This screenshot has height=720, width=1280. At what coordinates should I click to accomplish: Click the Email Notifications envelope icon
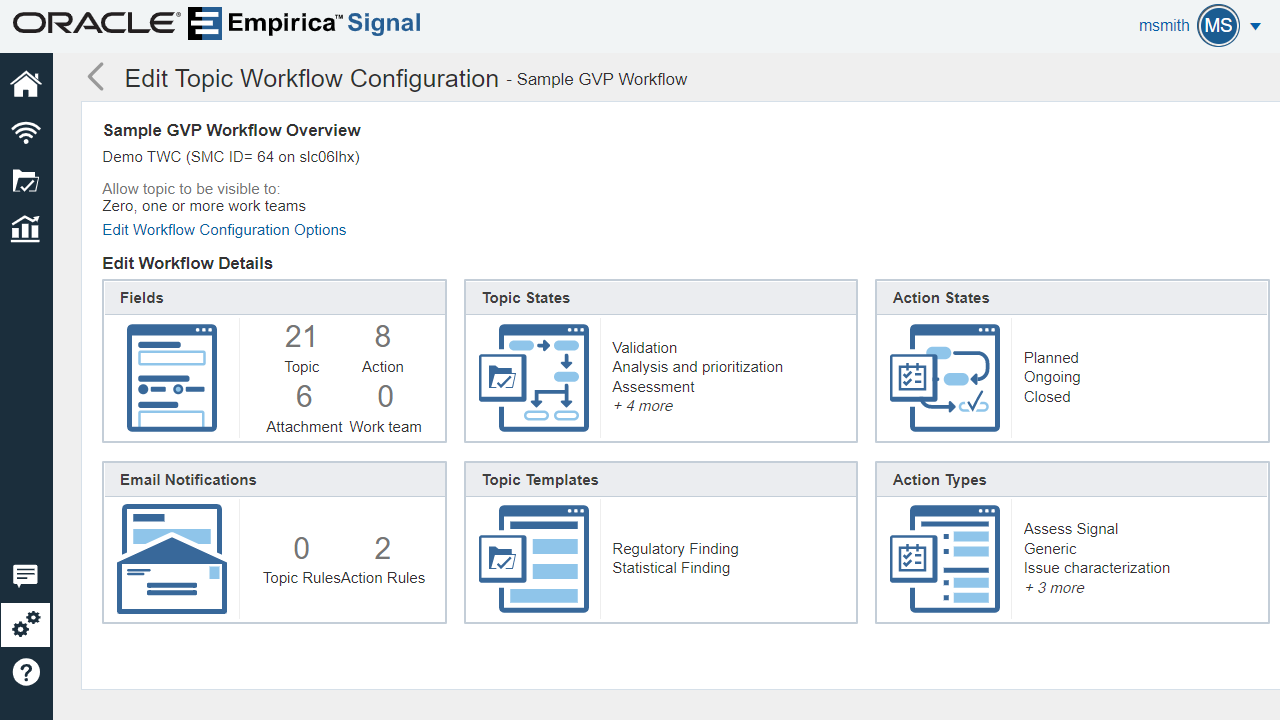coord(172,559)
